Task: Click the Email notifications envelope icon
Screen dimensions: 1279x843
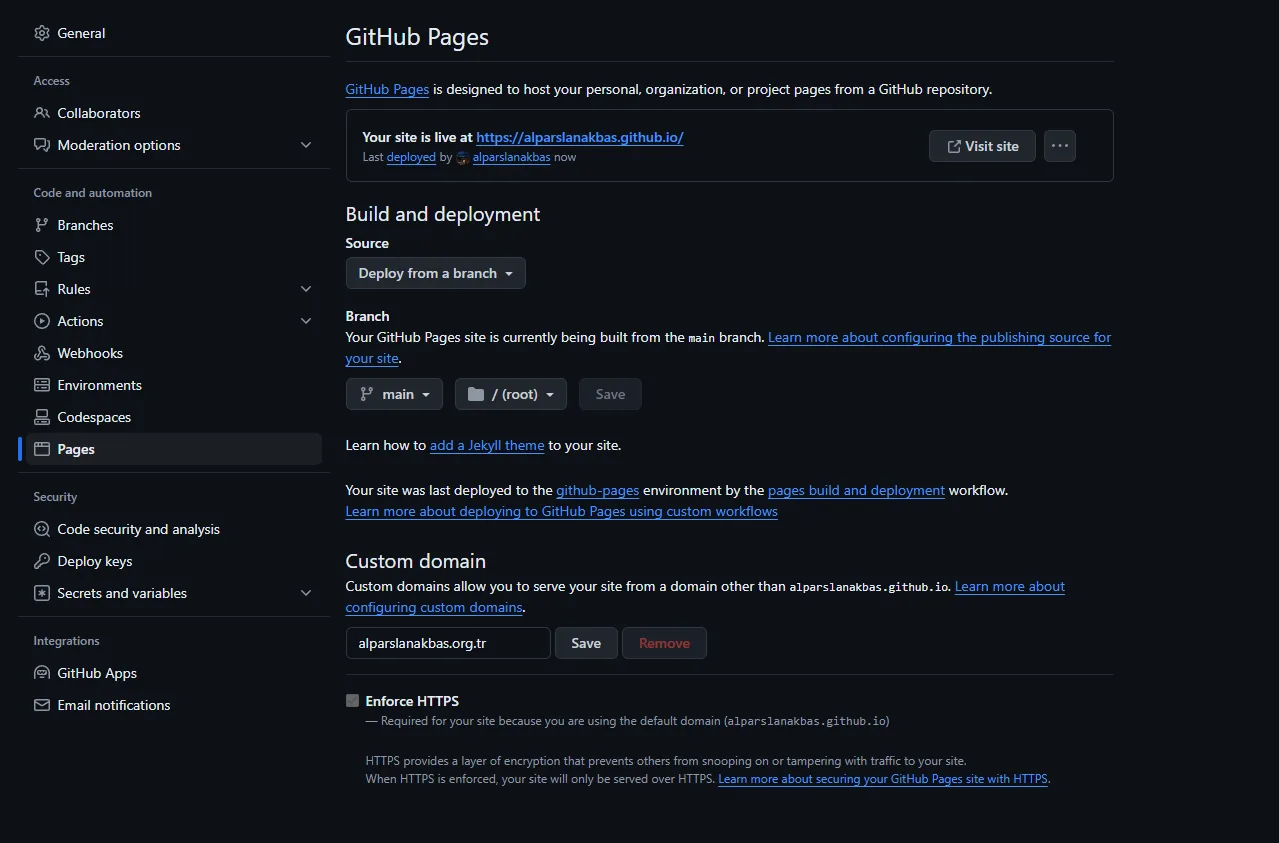Action: (x=42, y=705)
